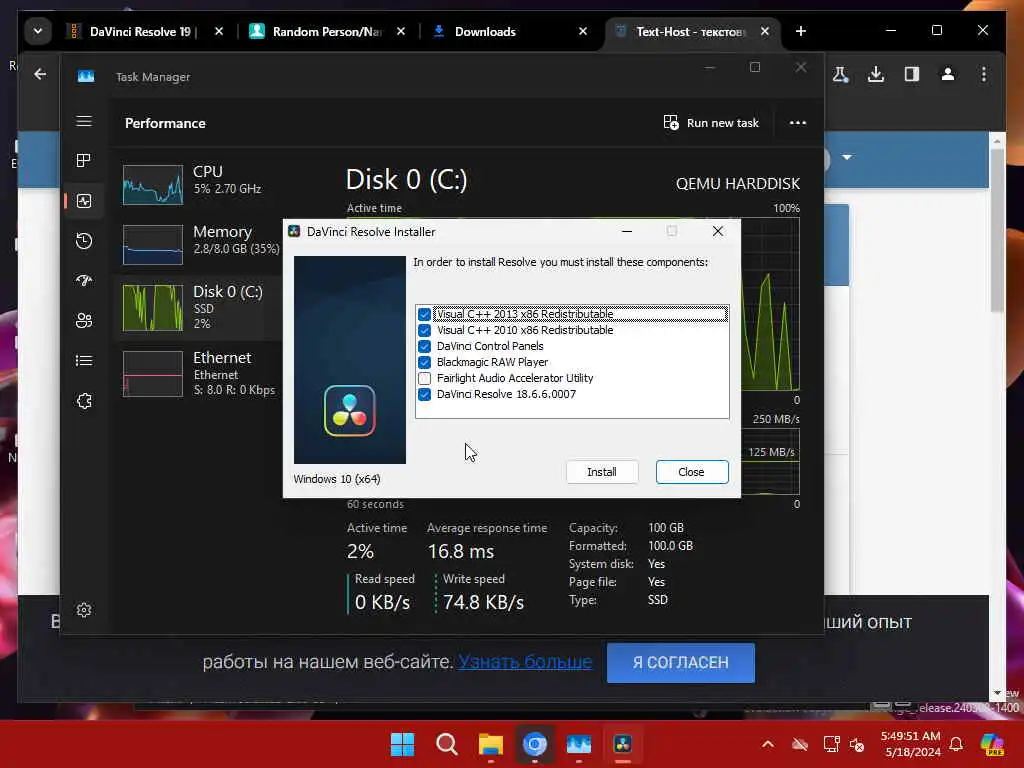Go back in the browser
The height and width of the screenshot is (768, 1024).
click(x=40, y=74)
